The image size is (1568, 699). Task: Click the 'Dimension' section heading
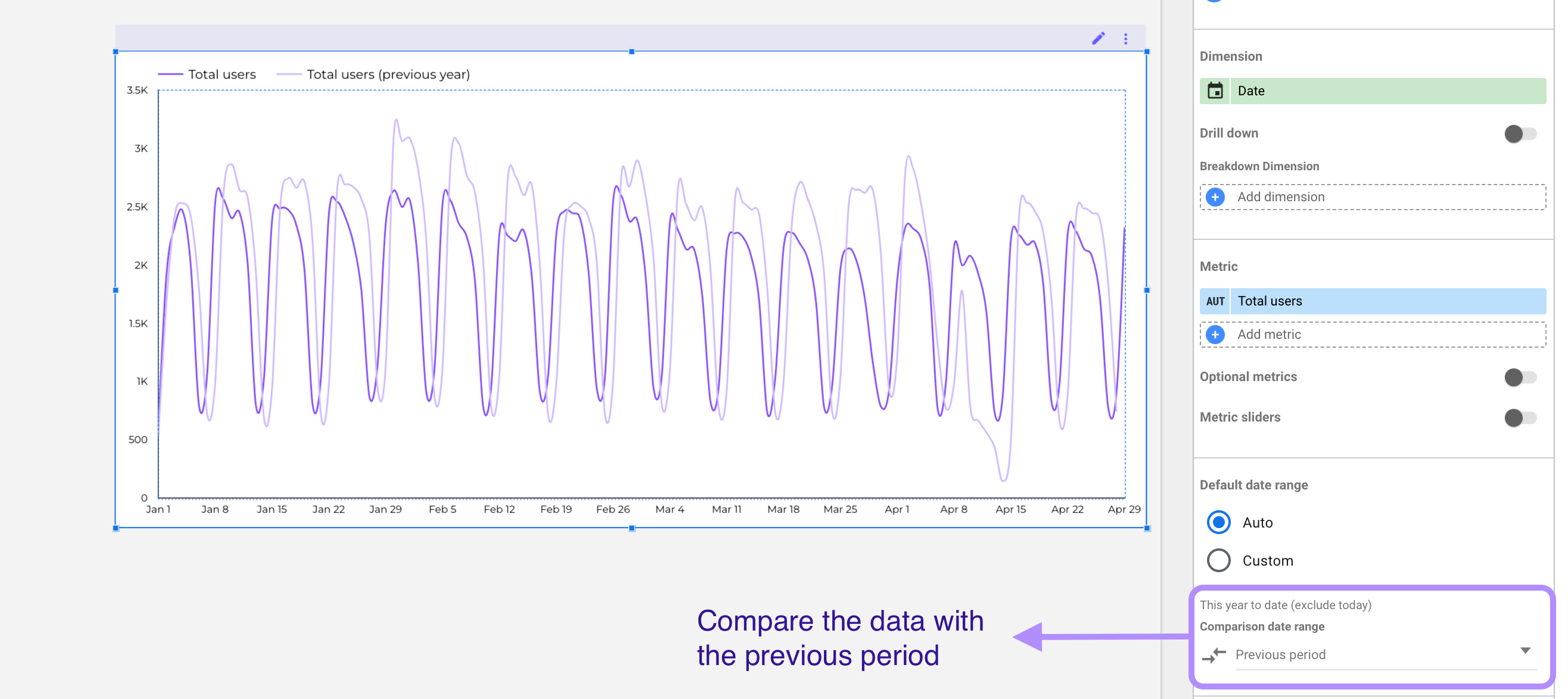1231,57
